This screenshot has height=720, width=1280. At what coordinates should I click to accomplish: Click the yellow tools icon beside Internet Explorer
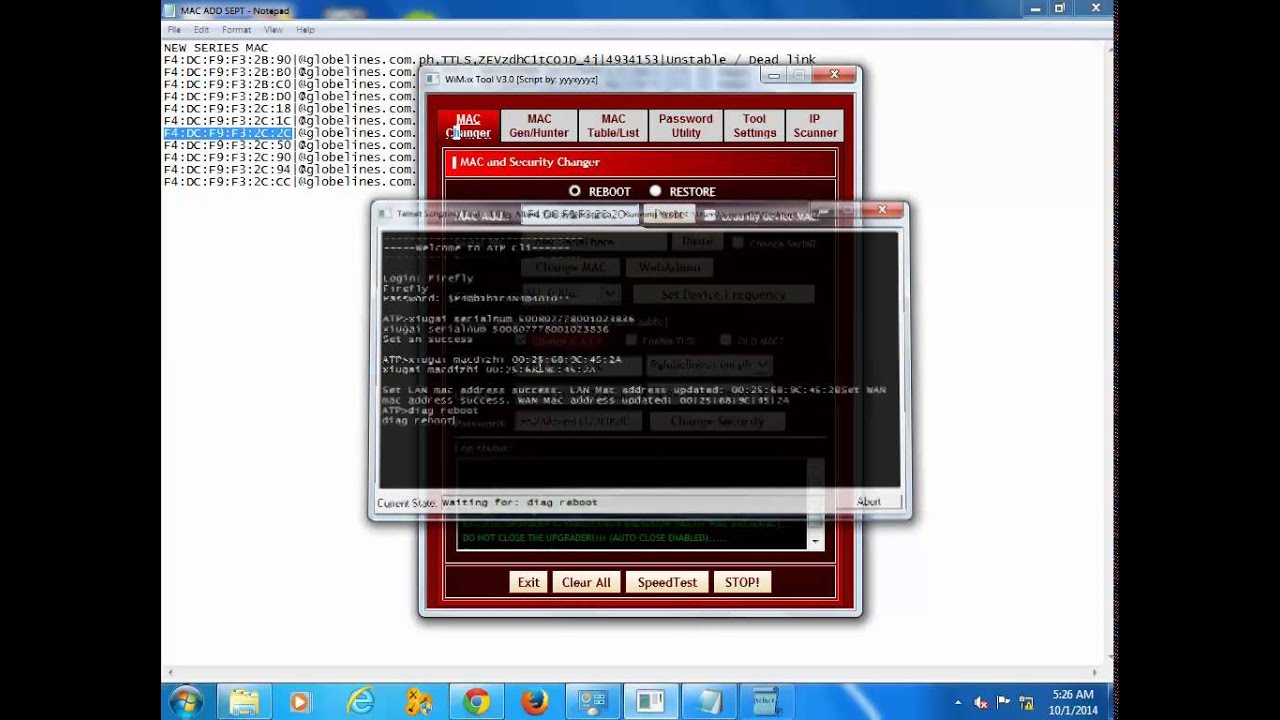(x=418, y=702)
